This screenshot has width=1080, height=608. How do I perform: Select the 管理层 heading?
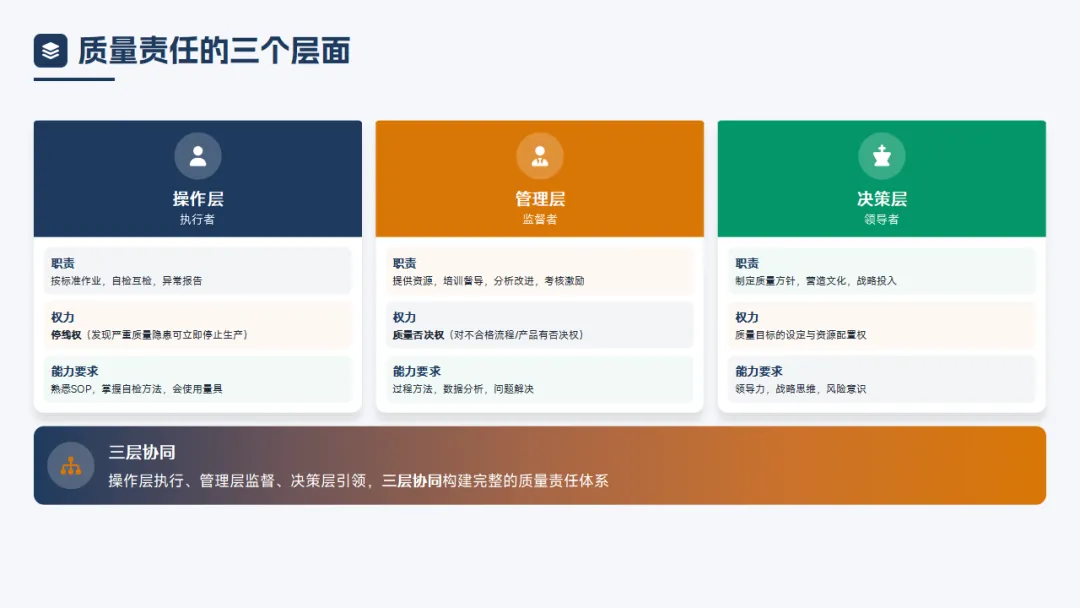[x=540, y=199]
